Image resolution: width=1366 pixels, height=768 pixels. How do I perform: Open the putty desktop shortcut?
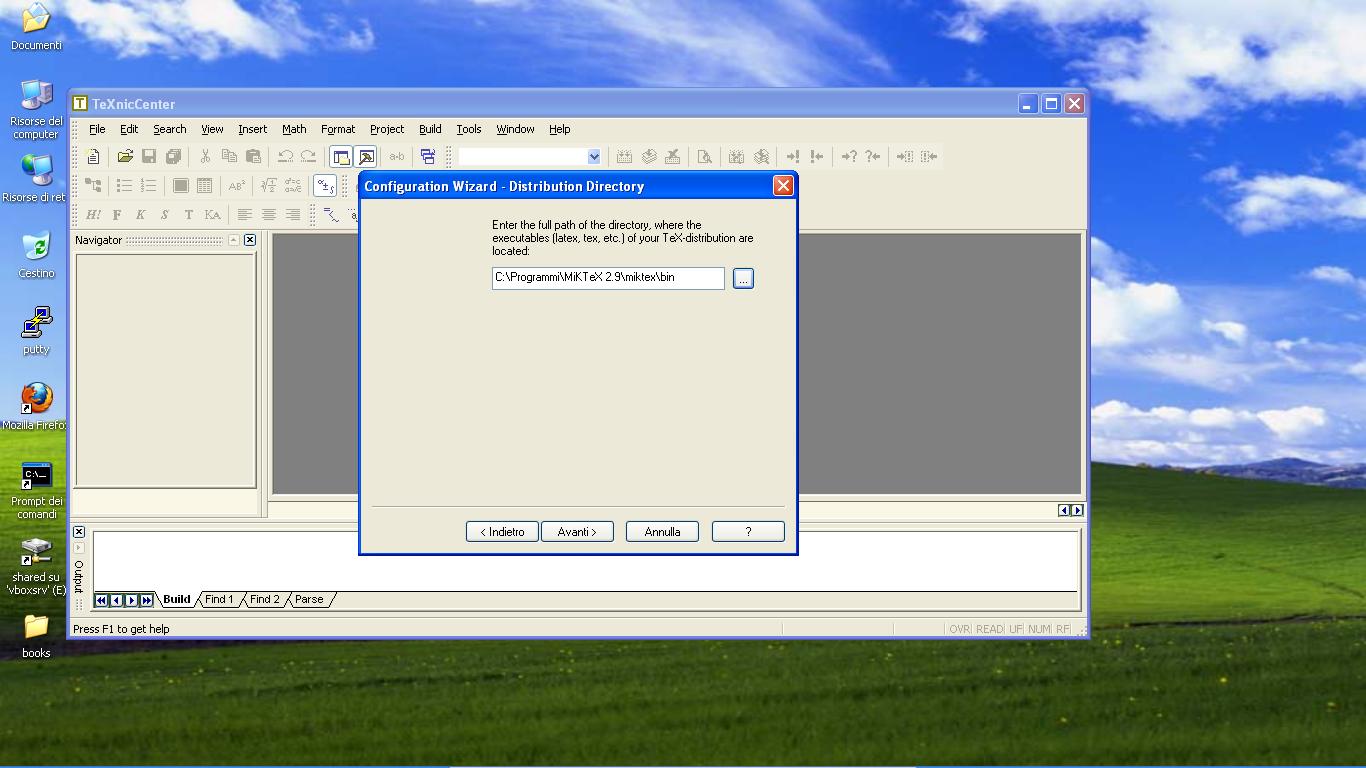(37, 331)
